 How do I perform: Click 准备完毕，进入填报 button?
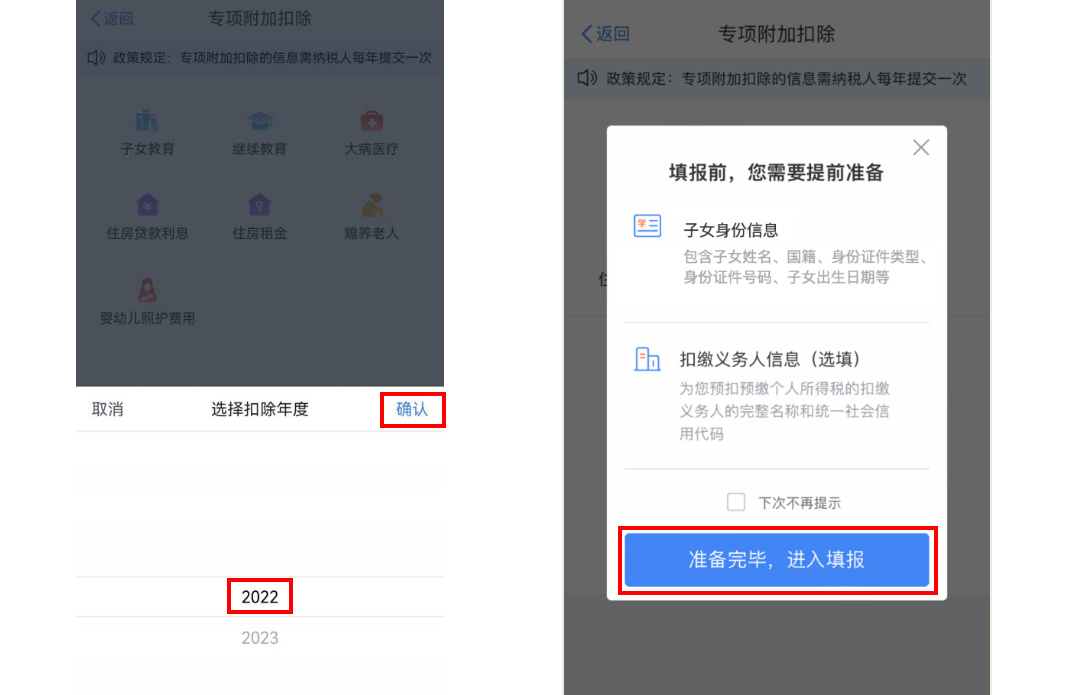tap(777, 560)
